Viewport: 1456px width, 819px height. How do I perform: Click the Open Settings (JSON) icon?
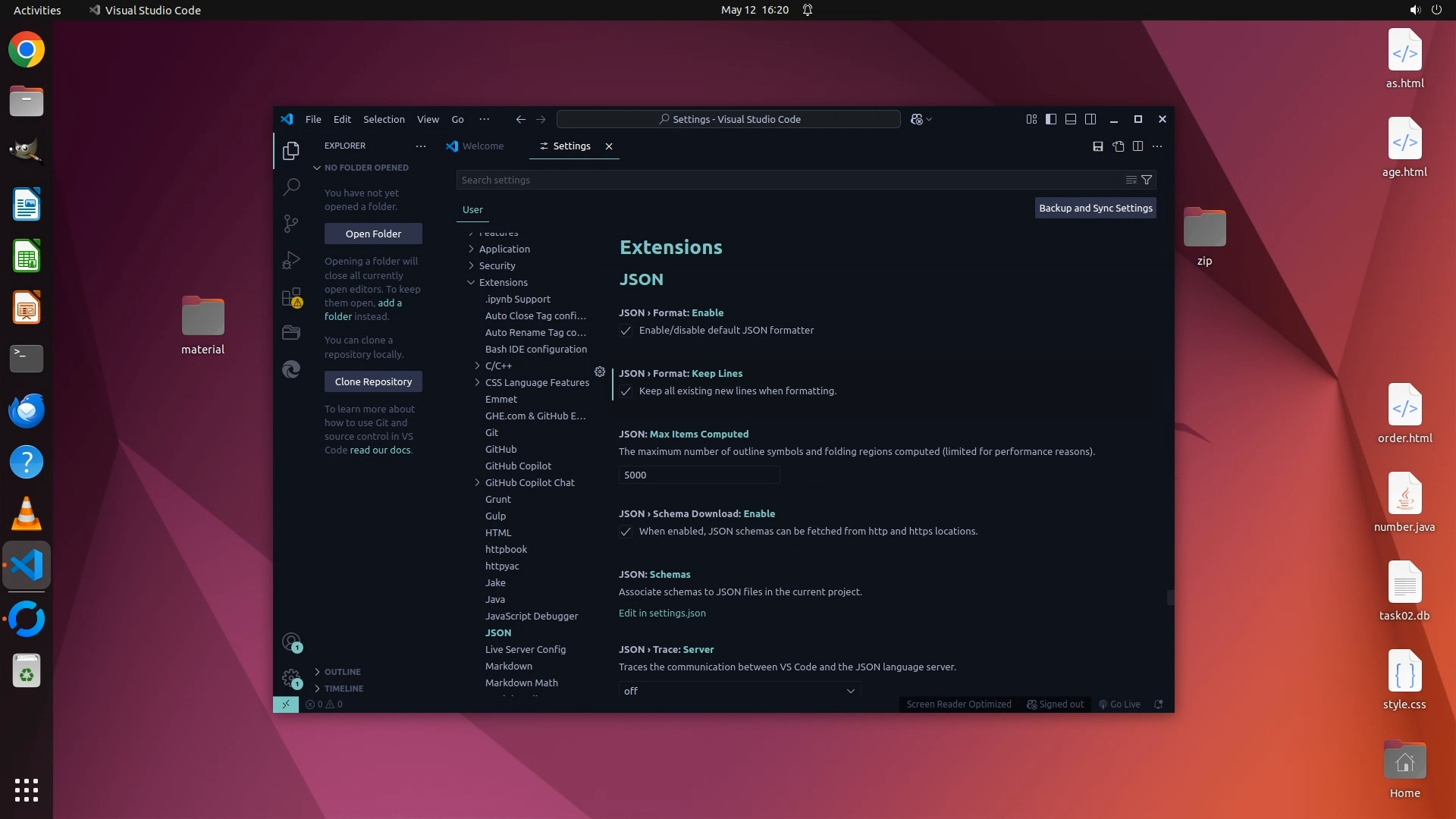point(1118,146)
